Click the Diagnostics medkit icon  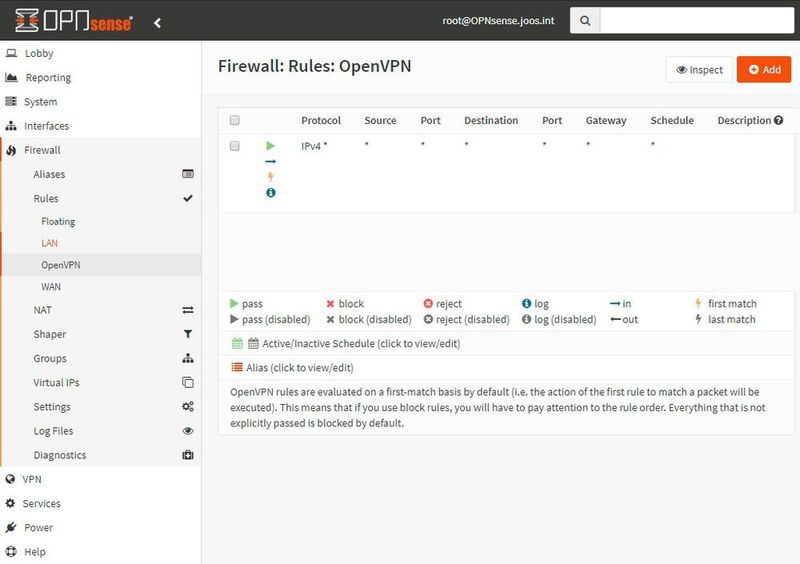pos(188,455)
